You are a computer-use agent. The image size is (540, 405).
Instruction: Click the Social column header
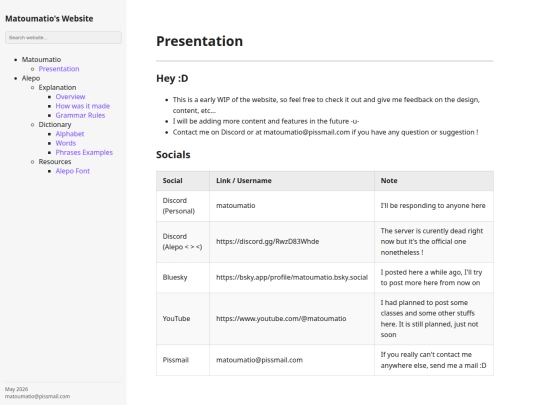pos(183,181)
